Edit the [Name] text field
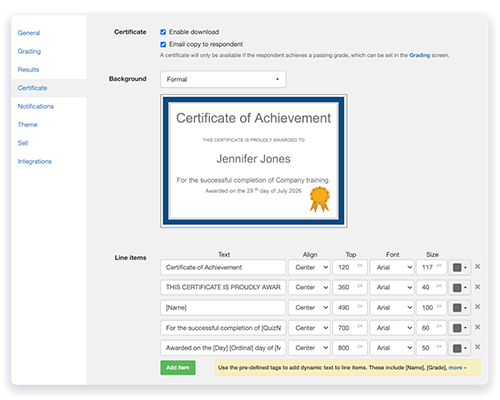The height and width of the screenshot is (400, 500). tap(223, 308)
